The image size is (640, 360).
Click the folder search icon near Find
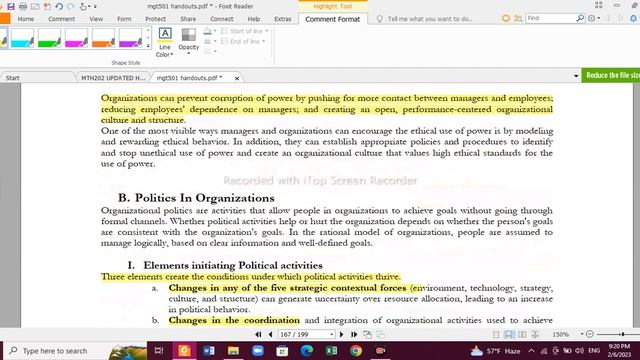coord(518,18)
